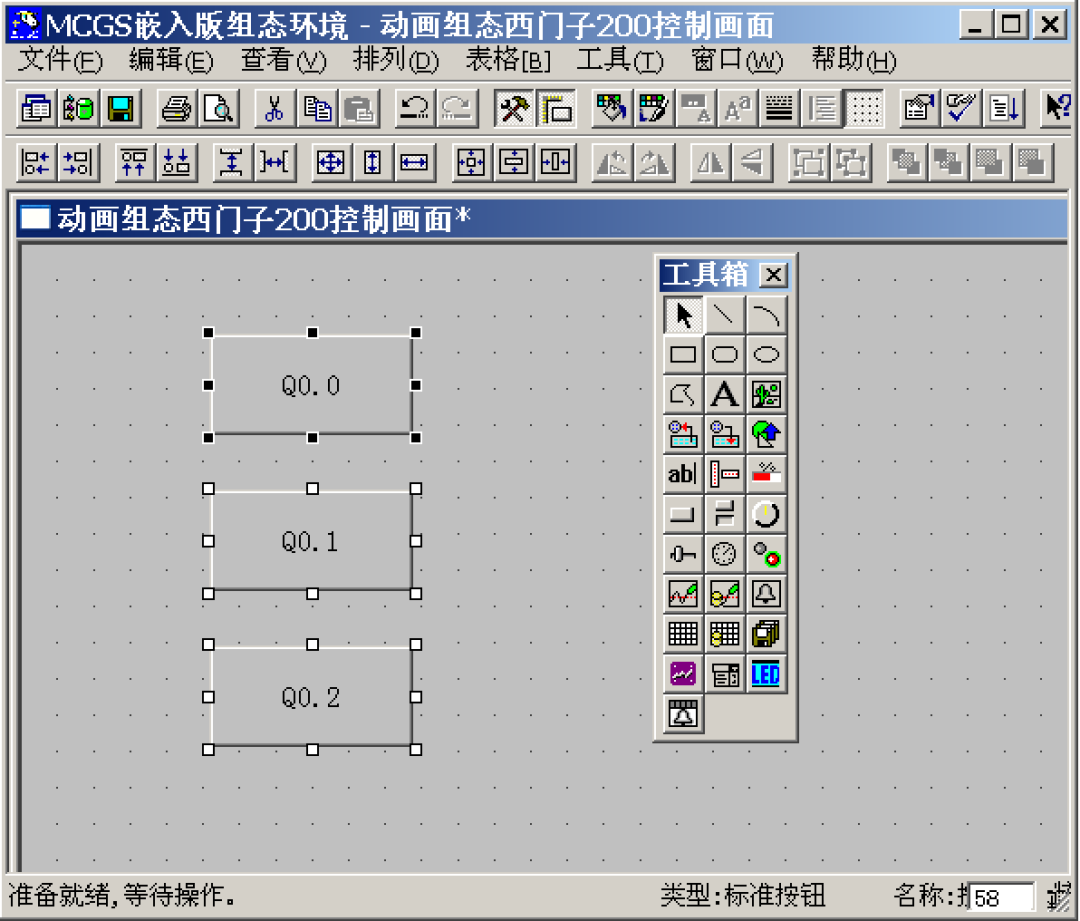The image size is (1080, 921).
Task: Select the standard button tool
Action: (x=683, y=514)
